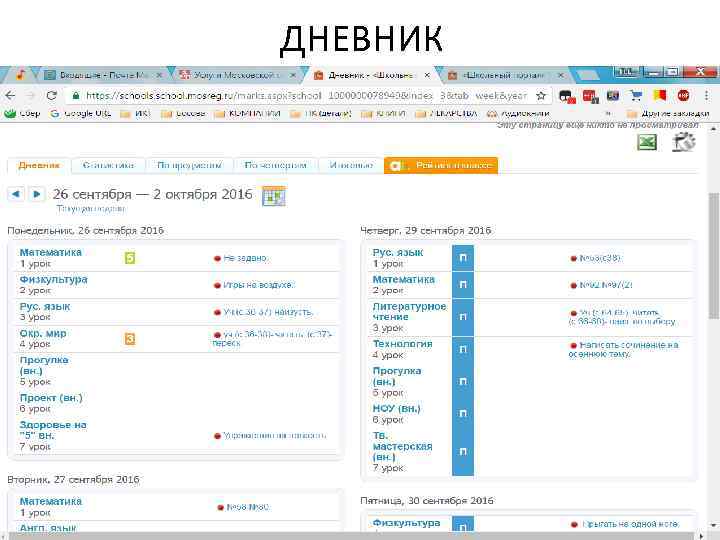Open homework Написать сочинение на осеннюю тему
Screen dimensions: 720x540
point(624,350)
